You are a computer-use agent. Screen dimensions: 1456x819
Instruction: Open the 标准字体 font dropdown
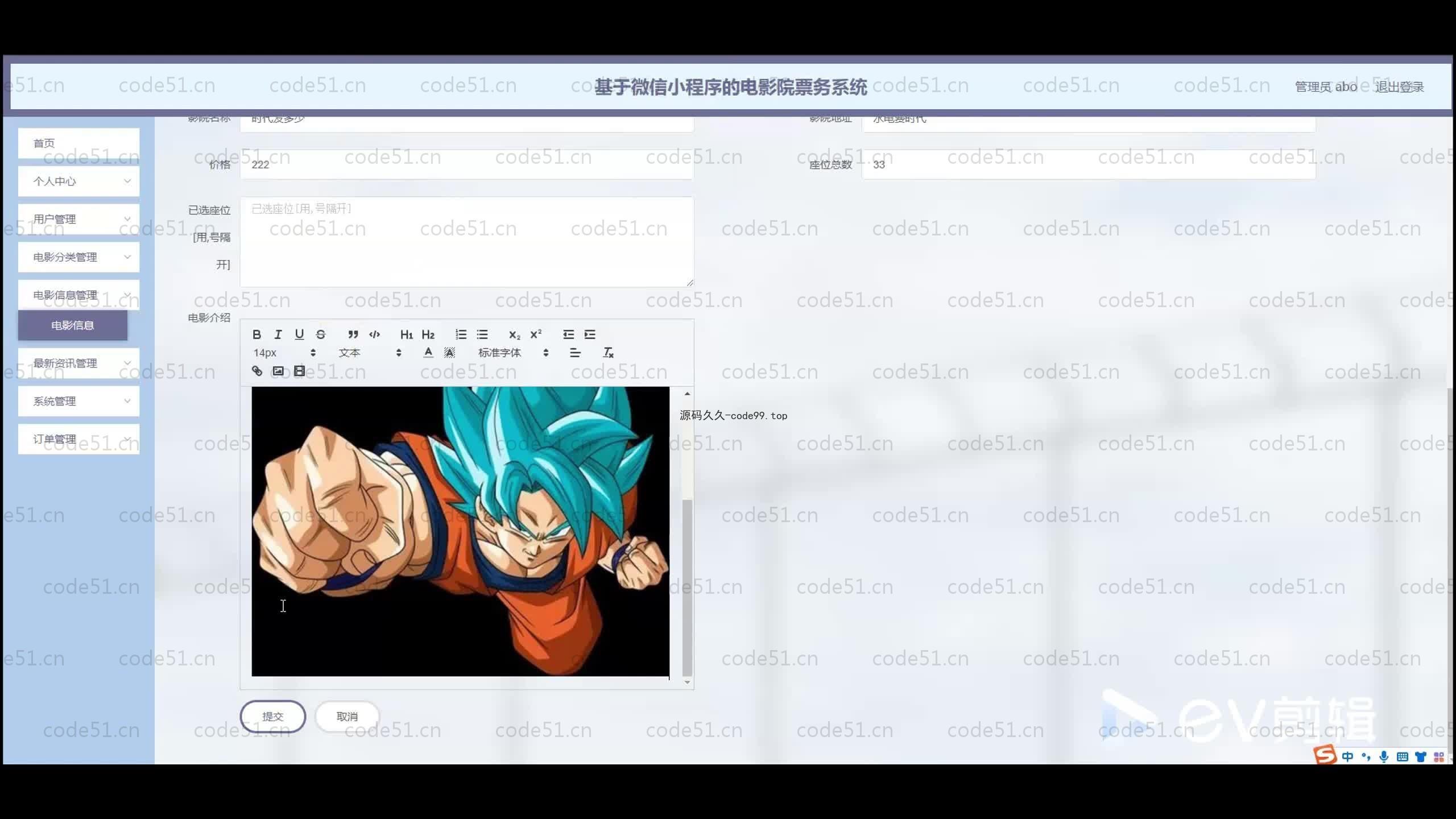pos(513,353)
